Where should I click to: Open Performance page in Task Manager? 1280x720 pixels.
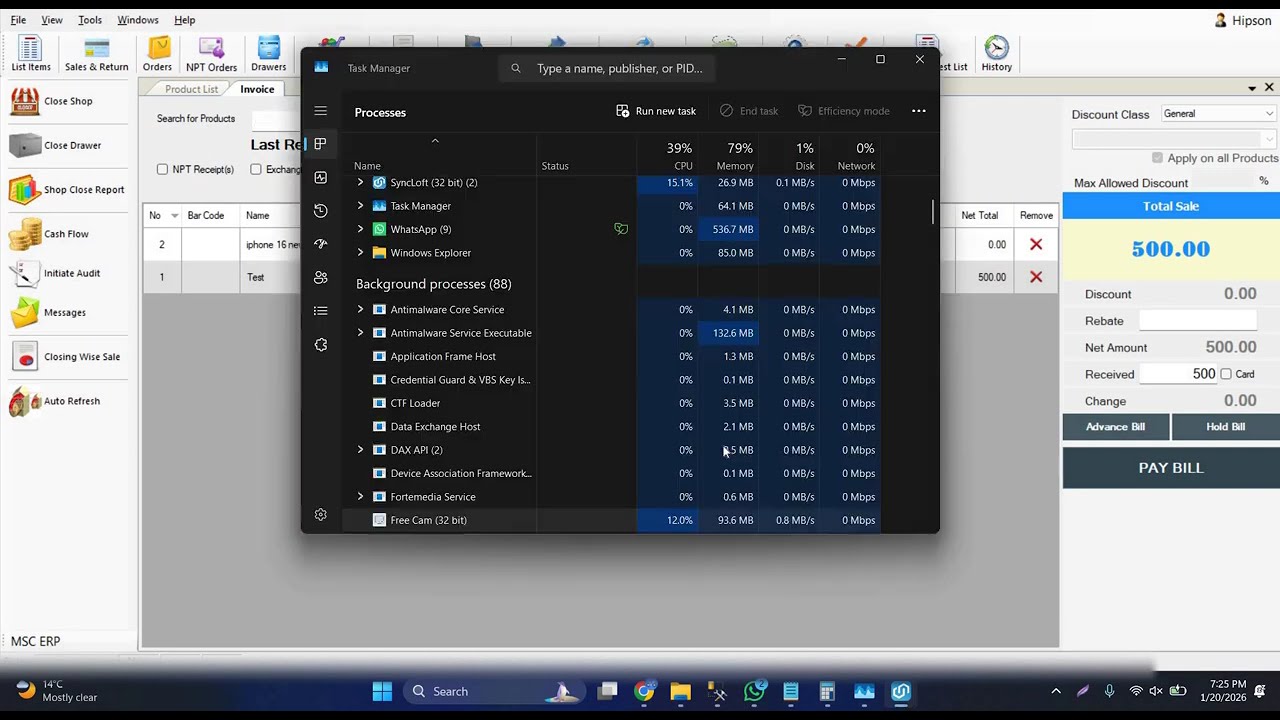pos(320,177)
